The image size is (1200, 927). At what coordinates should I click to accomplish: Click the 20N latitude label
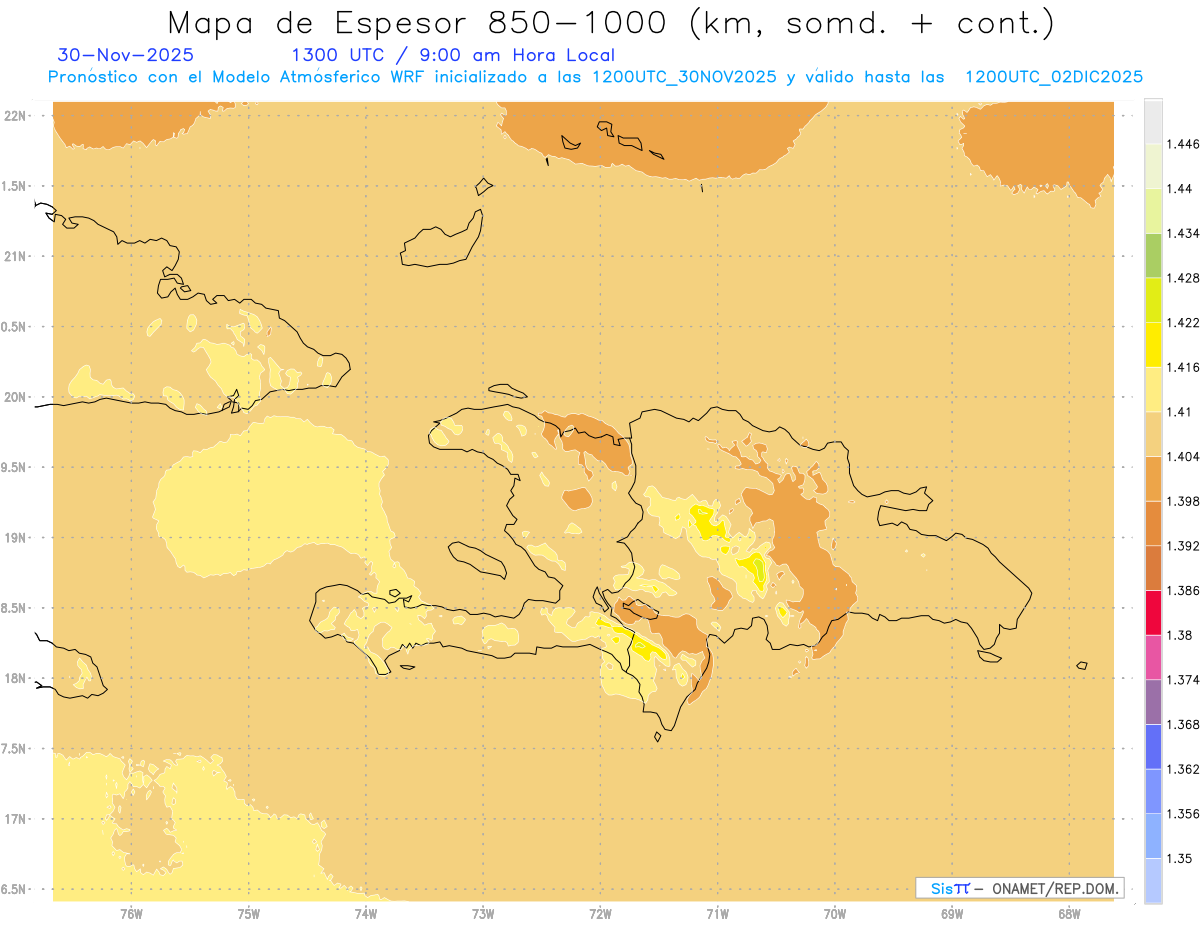click(17, 397)
